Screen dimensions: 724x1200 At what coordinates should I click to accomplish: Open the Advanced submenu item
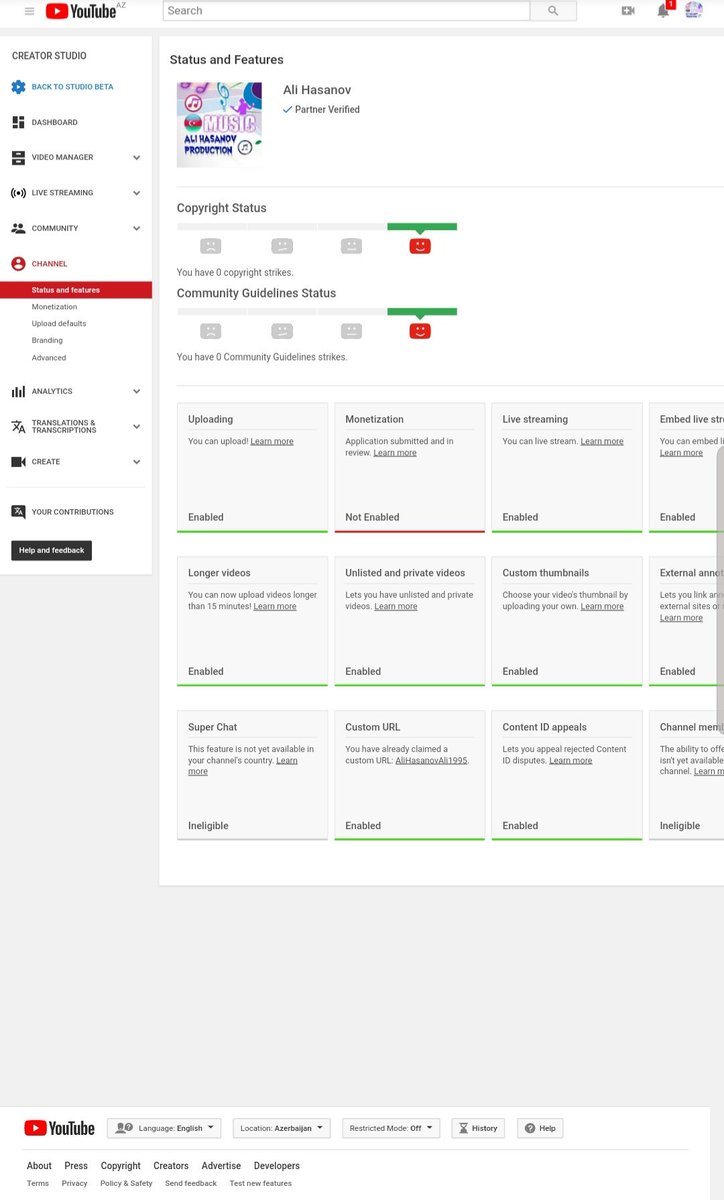(x=49, y=358)
